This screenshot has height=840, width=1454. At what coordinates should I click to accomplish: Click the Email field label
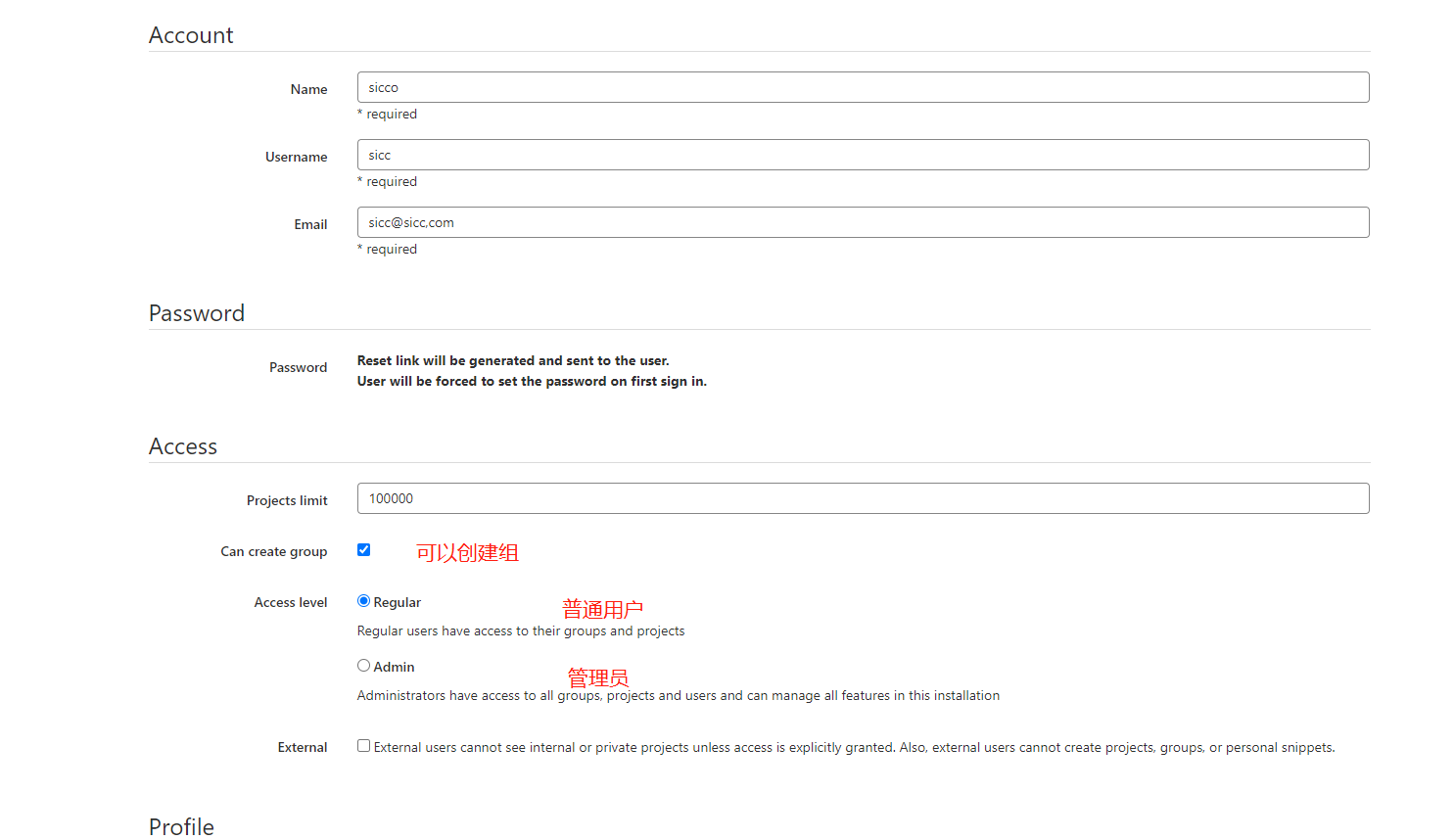coord(310,224)
